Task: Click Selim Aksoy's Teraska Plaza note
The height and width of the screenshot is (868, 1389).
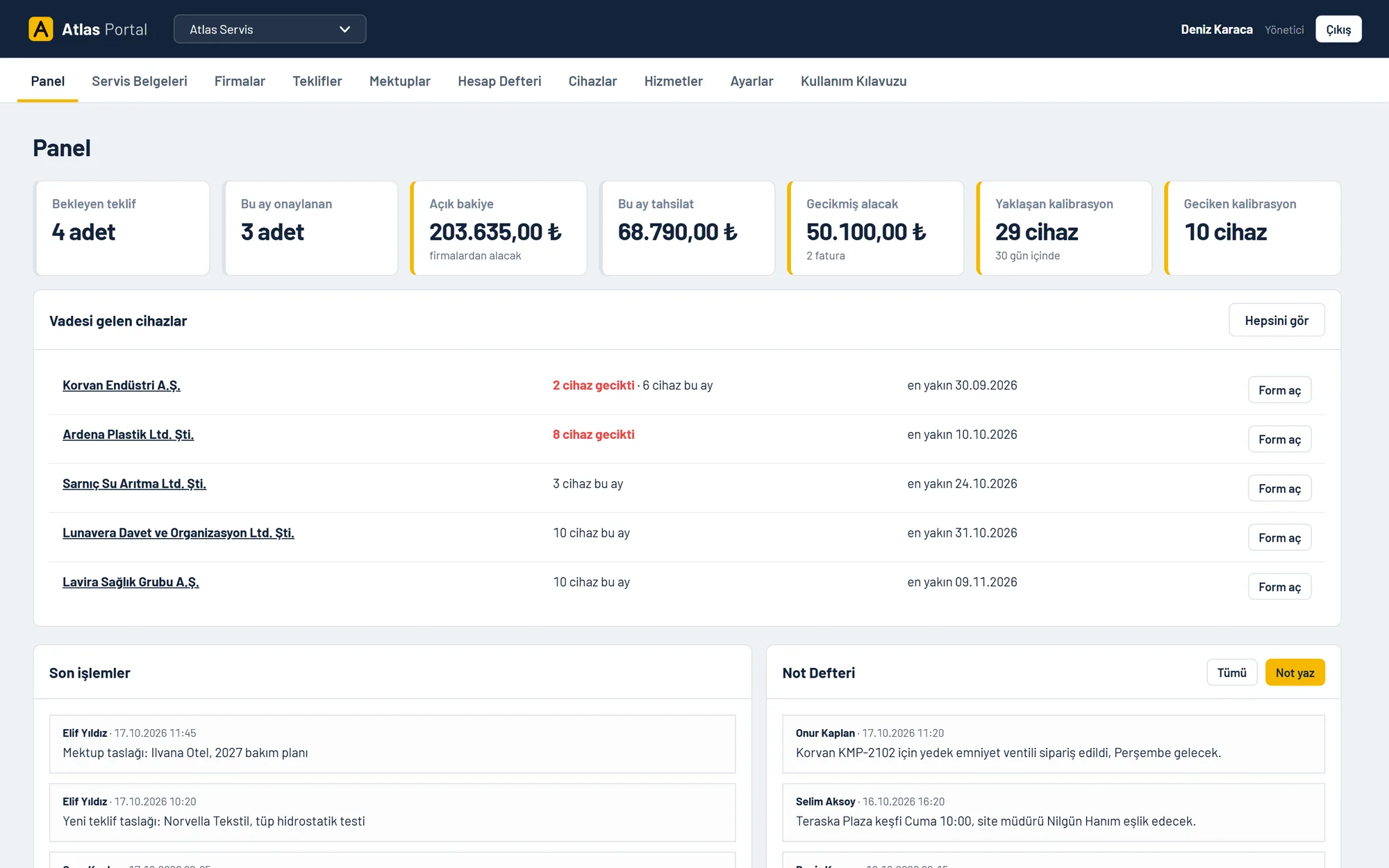Action: pos(1053,812)
